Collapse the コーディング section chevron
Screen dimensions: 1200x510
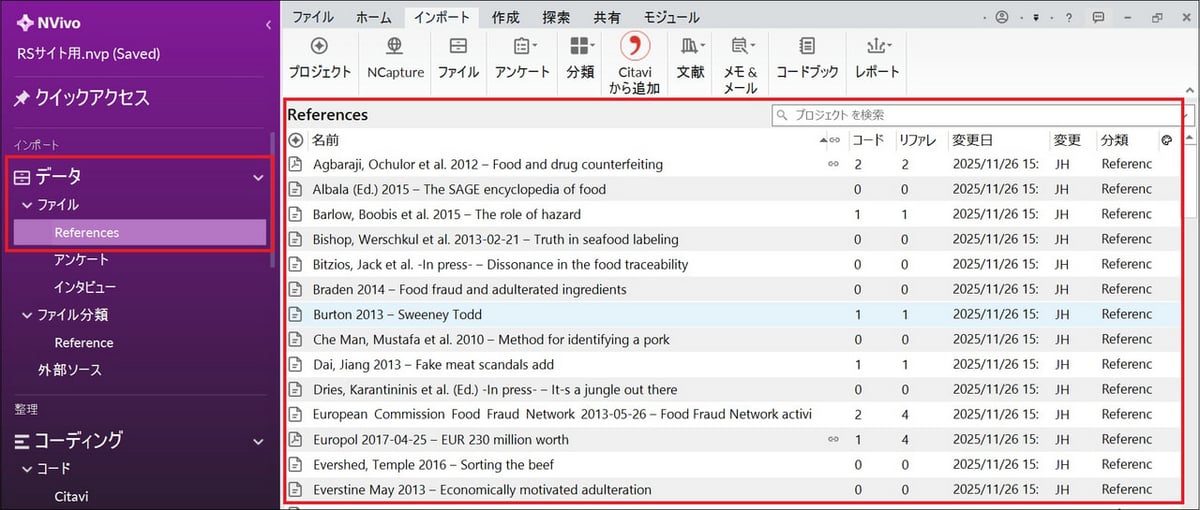click(x=258, y=440)
